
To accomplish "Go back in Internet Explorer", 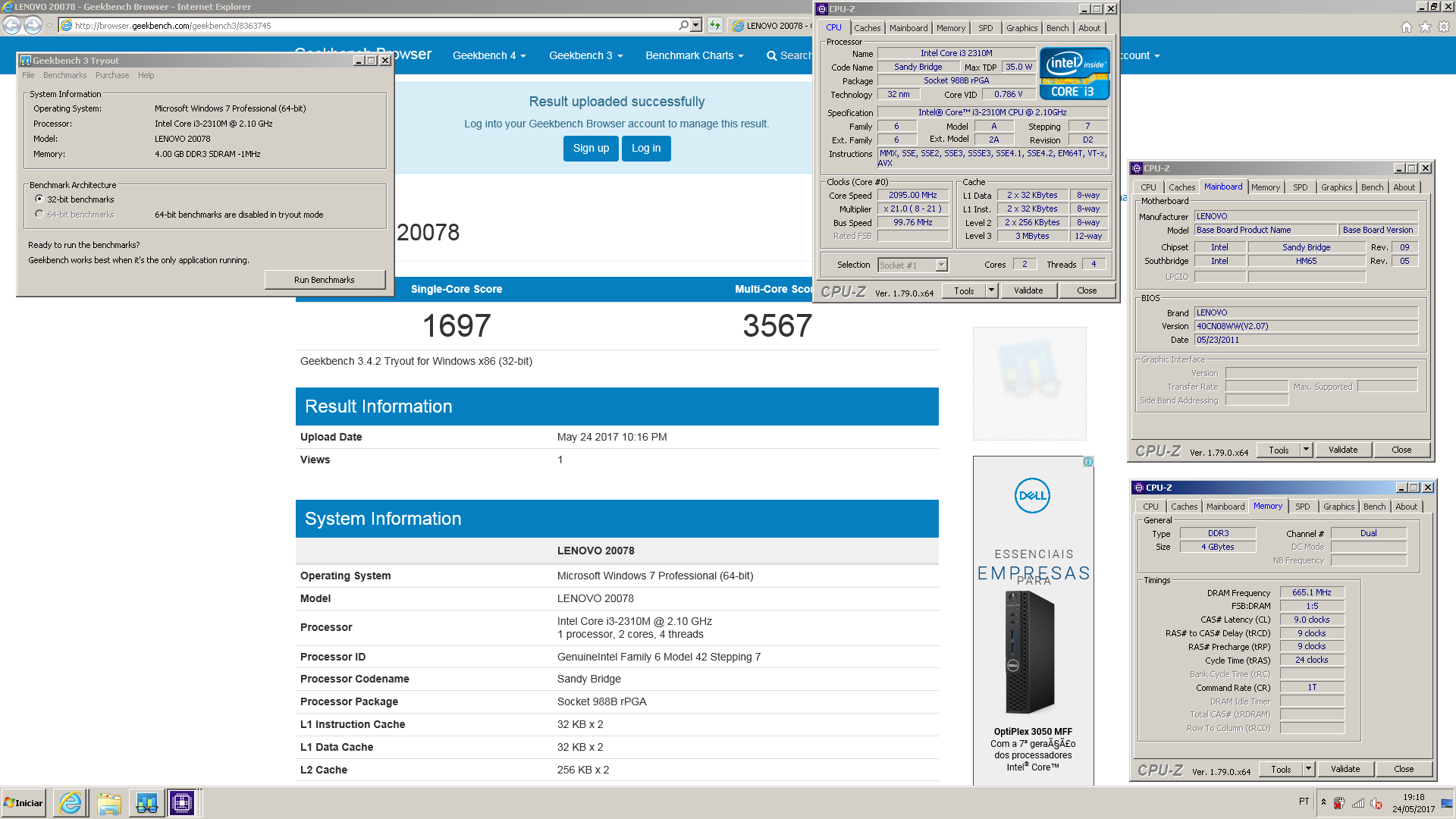I will tap(11, 25).
